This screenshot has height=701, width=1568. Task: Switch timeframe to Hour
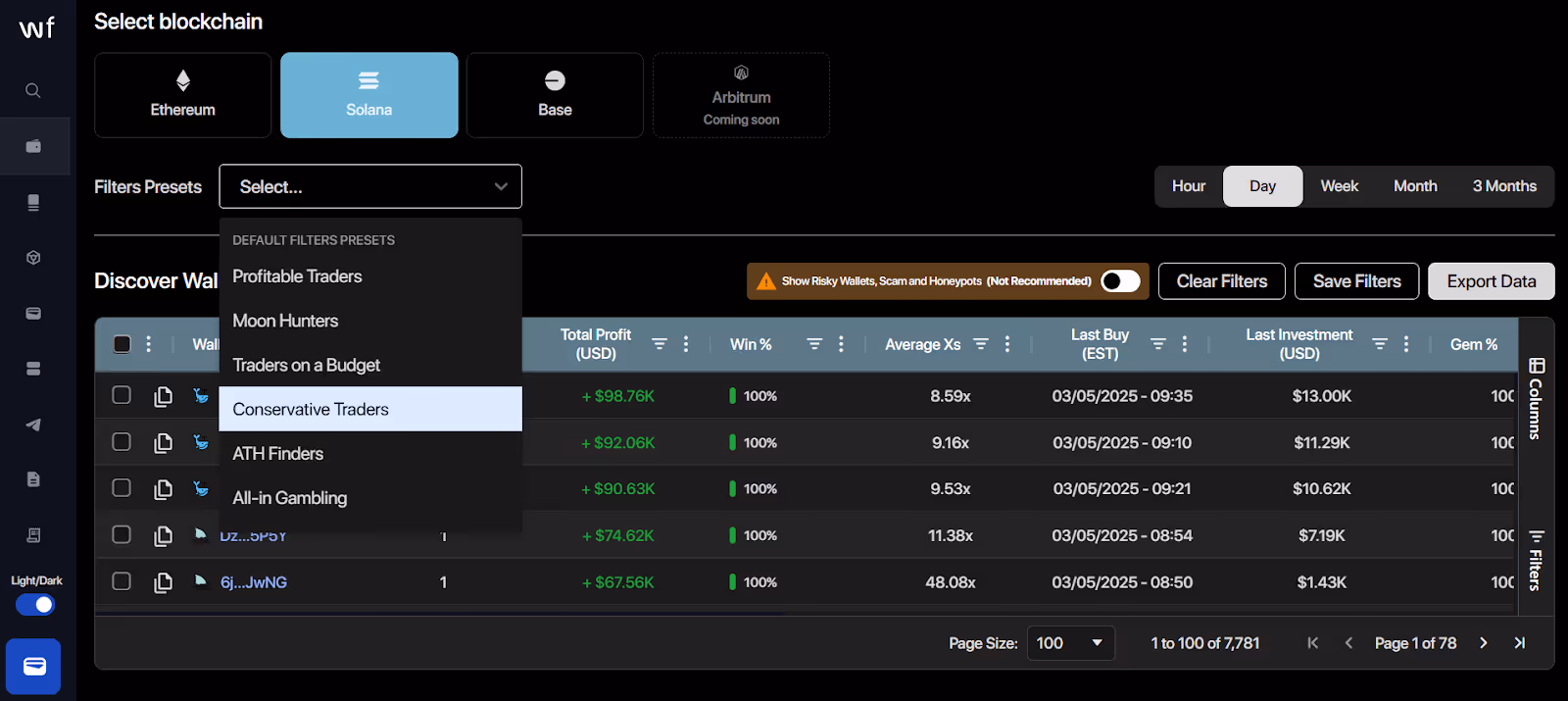click(1189, 186)
